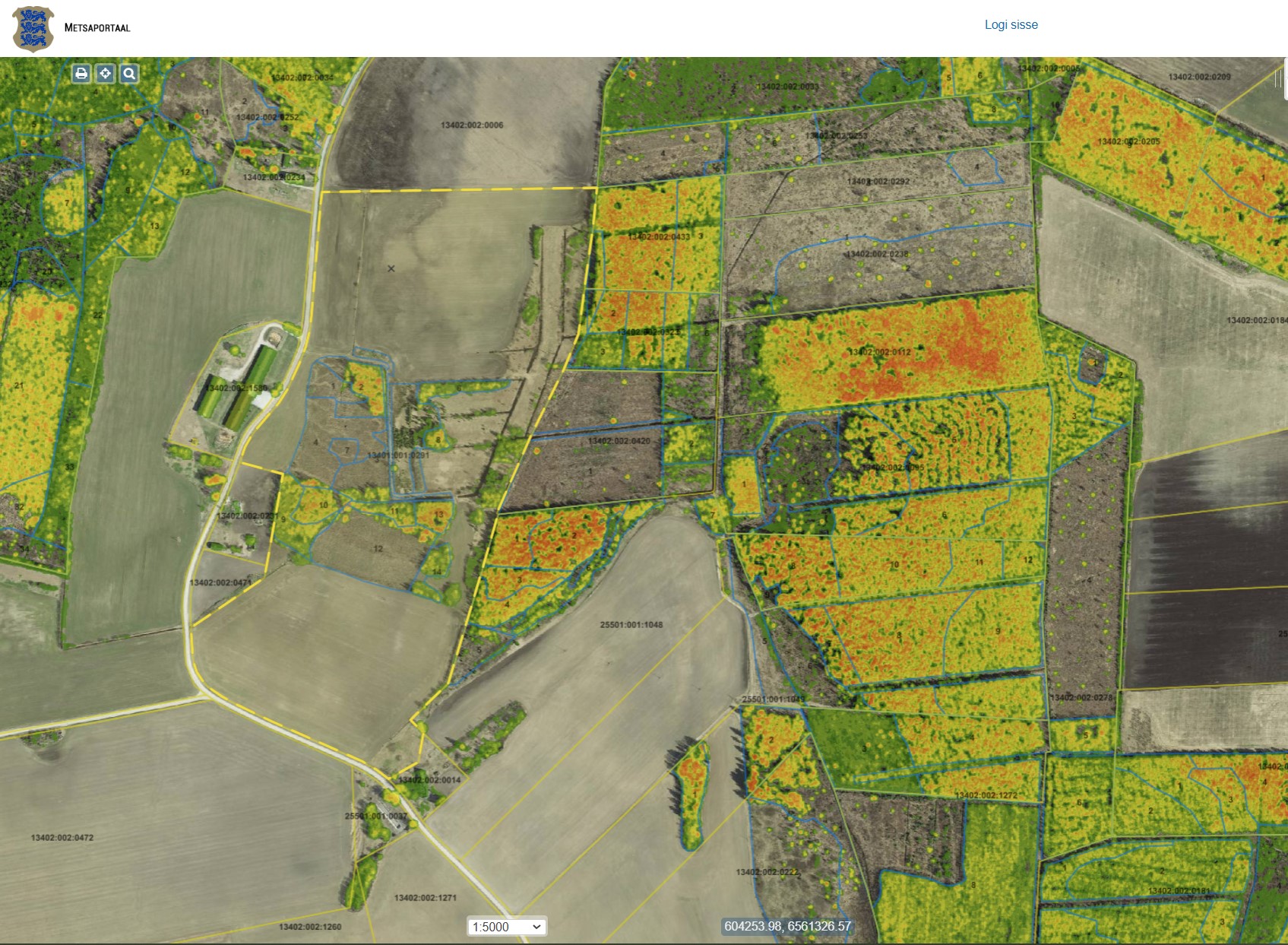Select parcel labeled 13402:002:1271
Image resolution: width=1288 pixels, height=945 pixels.
pos(425,898)
